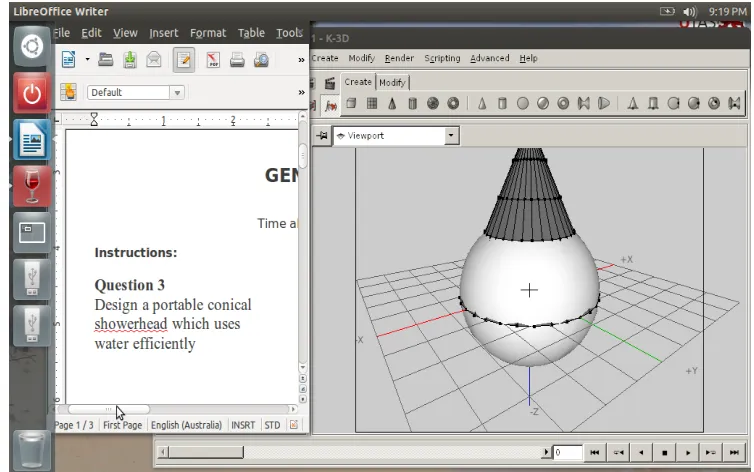Screen dimensions: 754x472
Task: Click the New Document icon in Writer
Action: tap(69, 60)
